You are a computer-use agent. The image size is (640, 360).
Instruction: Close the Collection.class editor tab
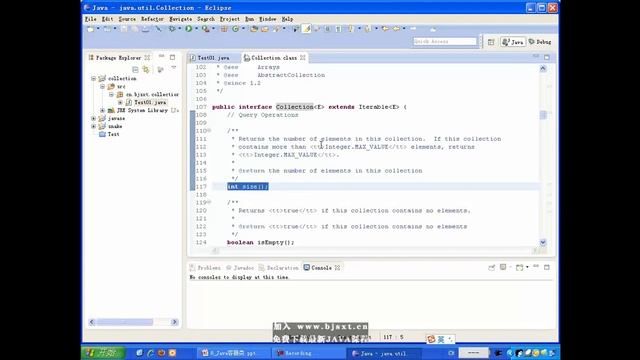pyautogui.click(x=303, y=58)
